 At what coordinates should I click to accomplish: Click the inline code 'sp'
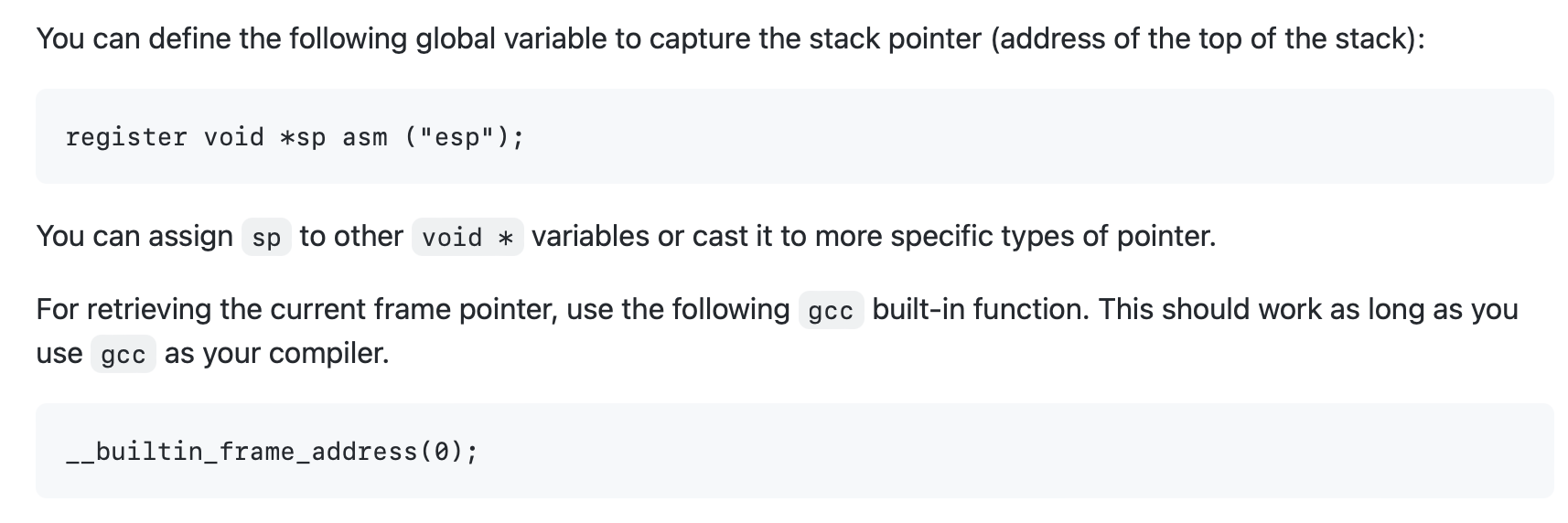[x=266, y=238]
